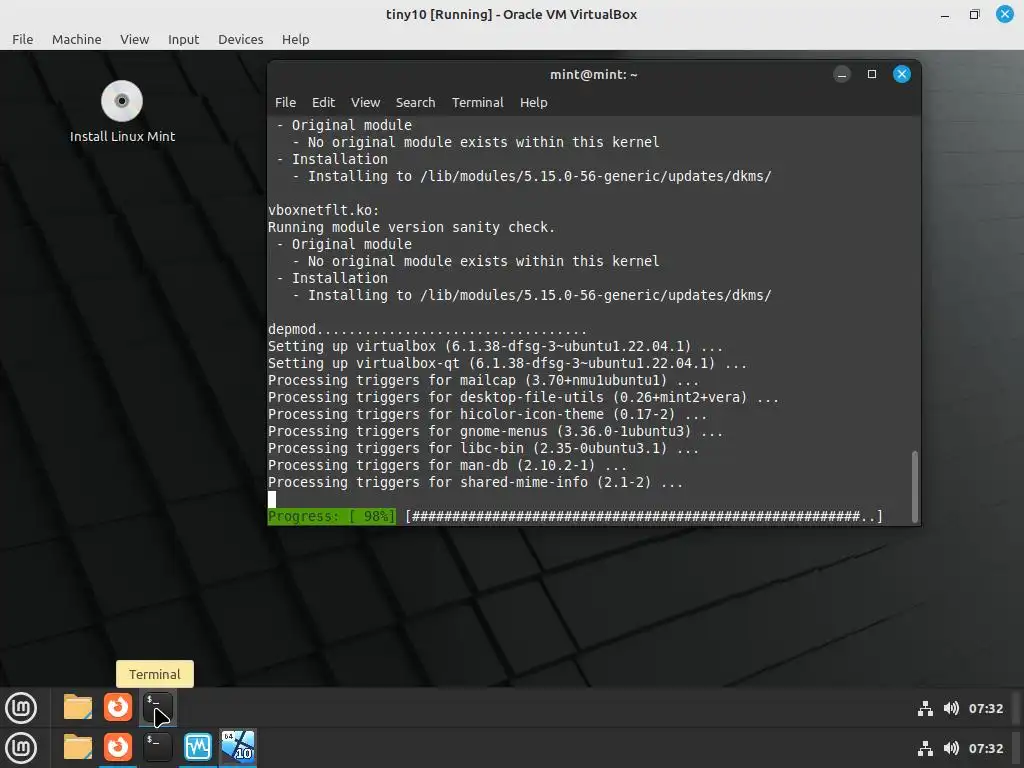Open the VirtualBox Input menu
This screenshot has width=1024, height=768.
(x=184, y=39)
